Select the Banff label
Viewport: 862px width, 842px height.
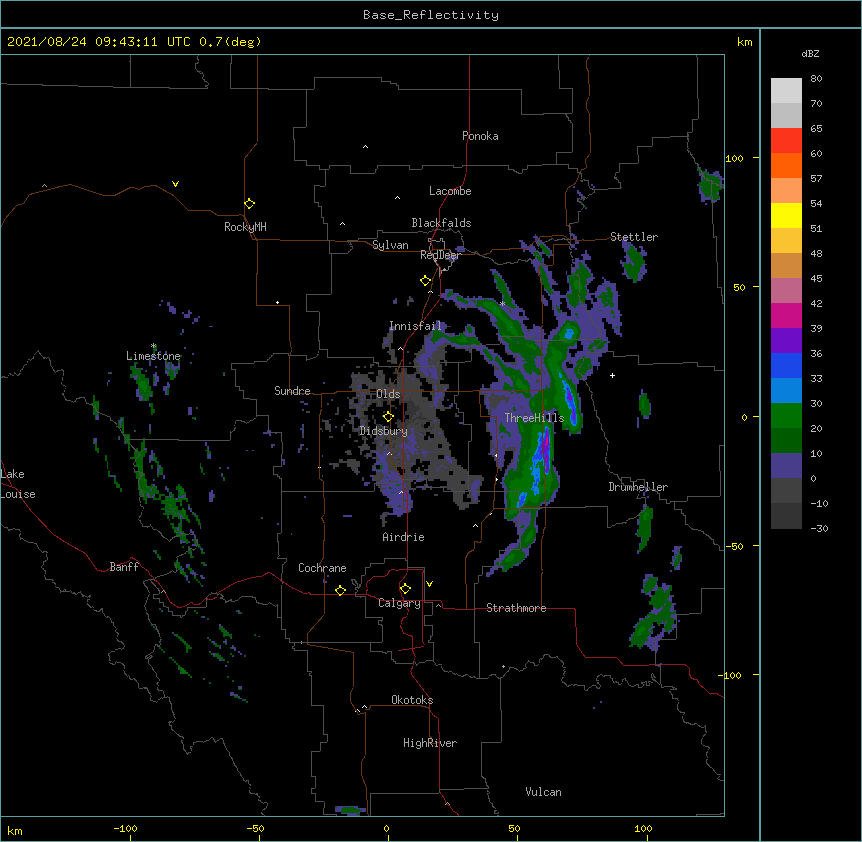(124, 567)
